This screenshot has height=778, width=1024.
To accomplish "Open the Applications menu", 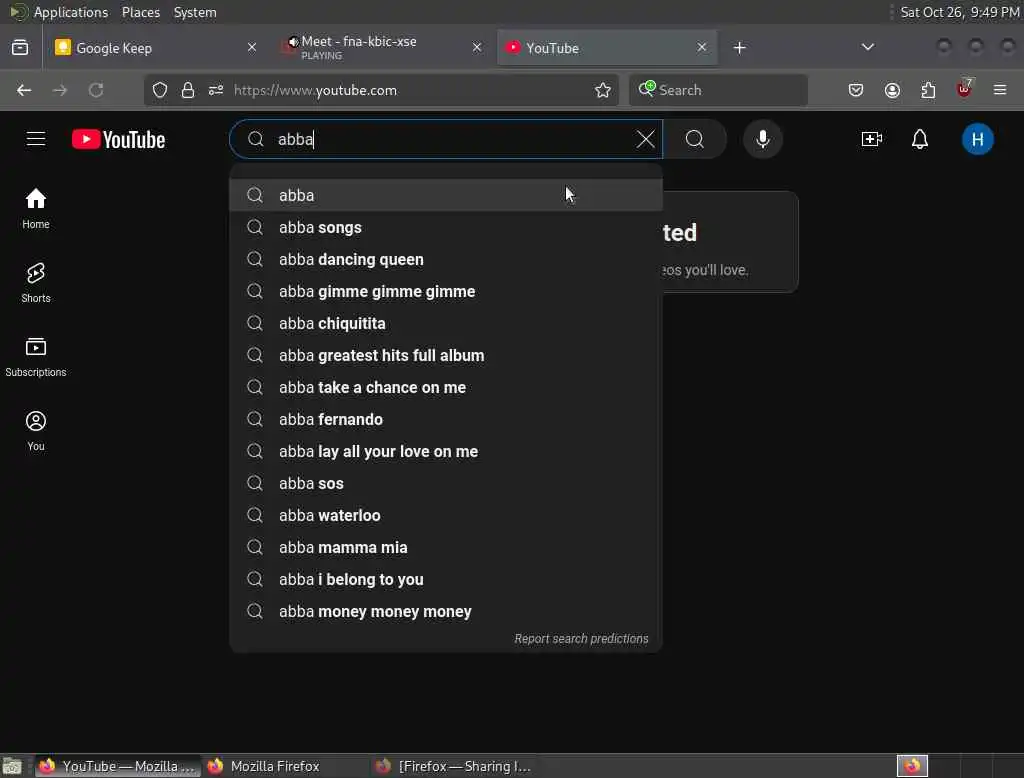I will (x=71, y=12).
